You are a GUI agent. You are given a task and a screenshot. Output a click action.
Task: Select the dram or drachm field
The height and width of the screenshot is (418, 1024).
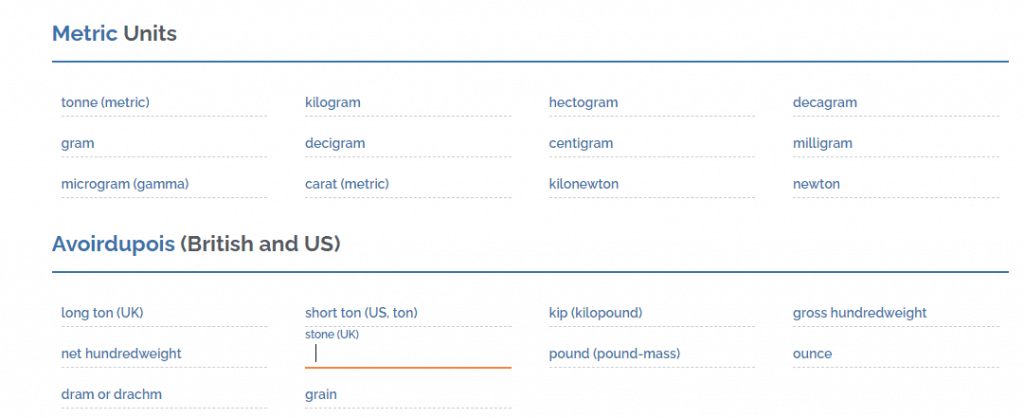pyautogui.click(x=163, y=396)
